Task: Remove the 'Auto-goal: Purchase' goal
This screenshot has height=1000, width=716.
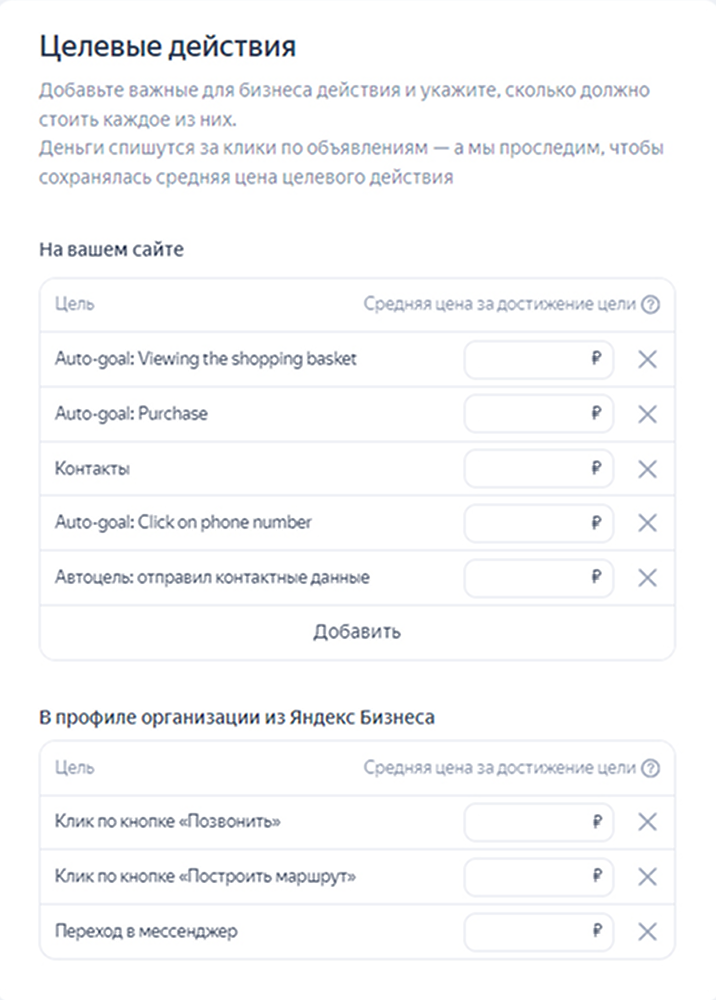Action: pyautogui.click(x=647, y=415)
